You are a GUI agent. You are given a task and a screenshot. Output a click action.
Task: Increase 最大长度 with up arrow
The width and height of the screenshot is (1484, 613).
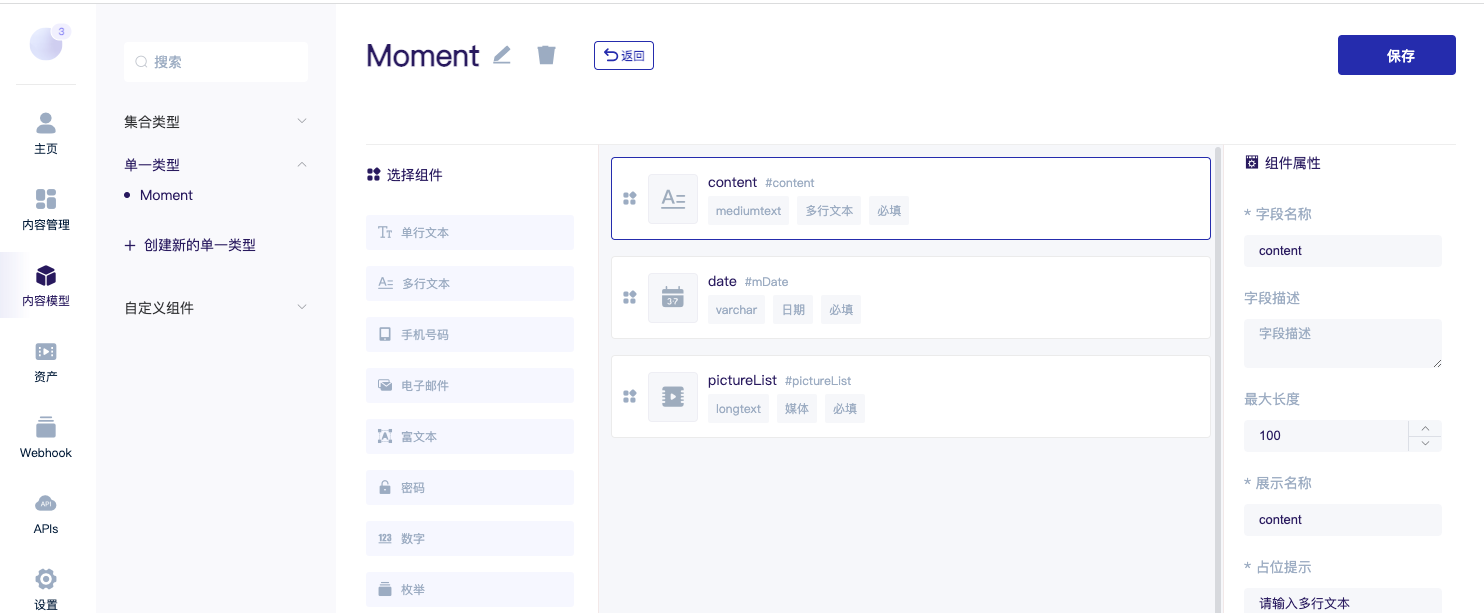point(1425,428)
